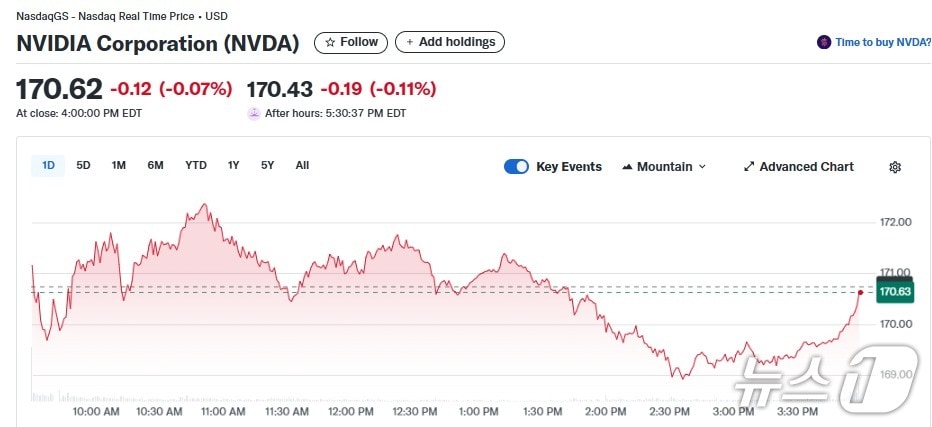Click the star icon in Follow
Image resolution: width=932 pixels, height=427 pixels.
coord(330,42)
